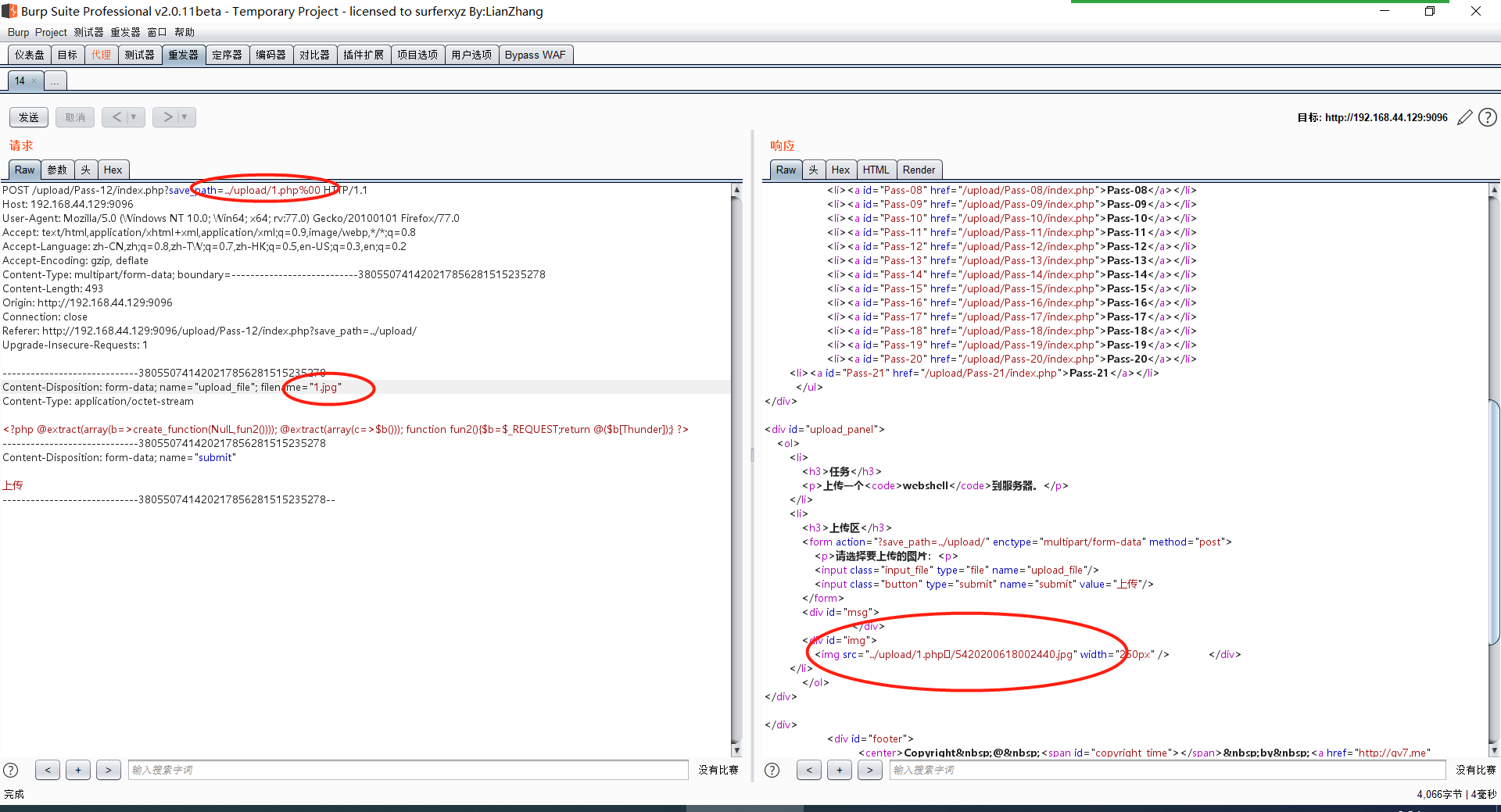Go forward to next request in history
This screenshot has width=1501, height=812.
pos(167,117)
